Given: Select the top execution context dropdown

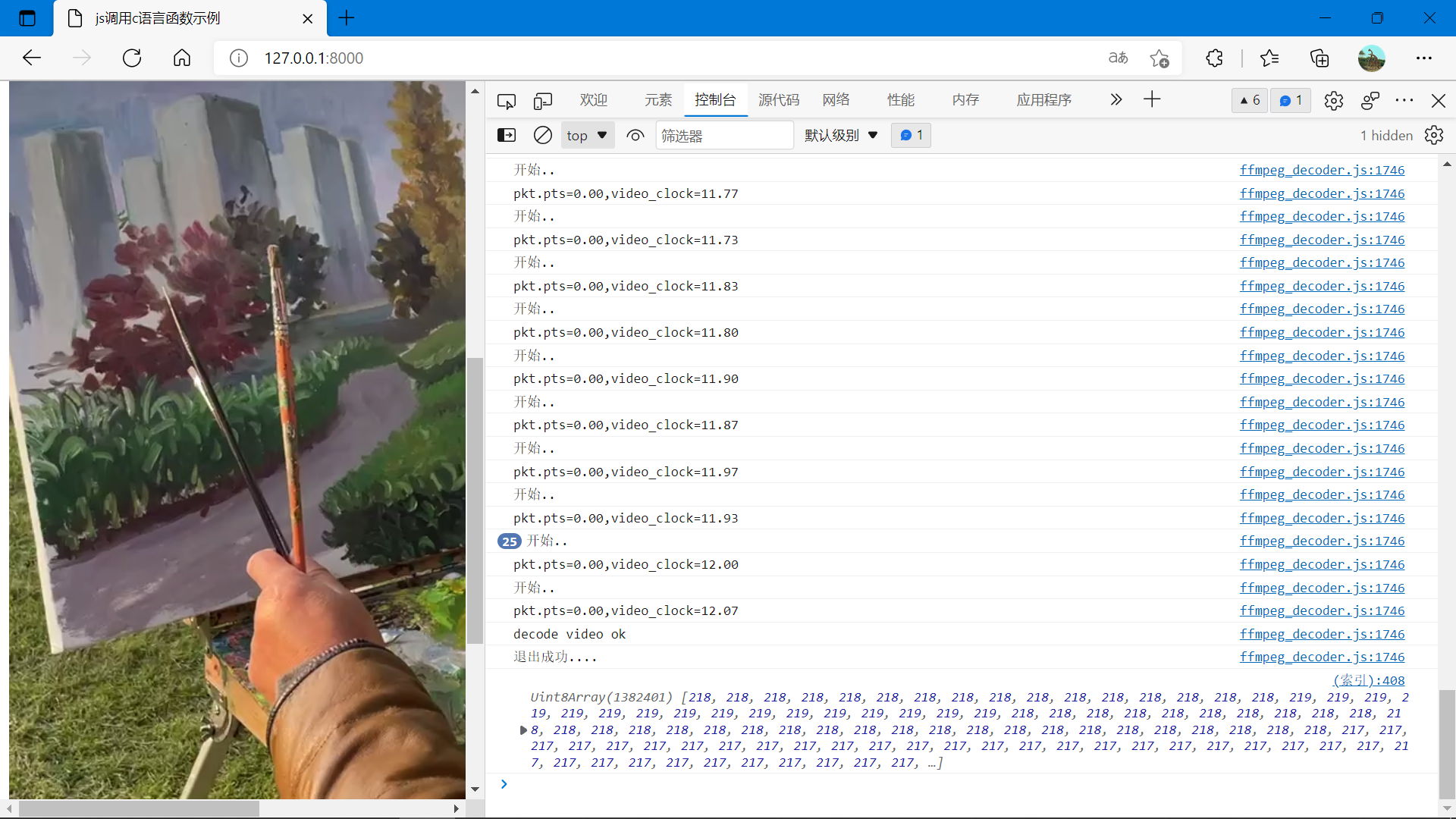Looking at the screenshot, I should [587, 136].
